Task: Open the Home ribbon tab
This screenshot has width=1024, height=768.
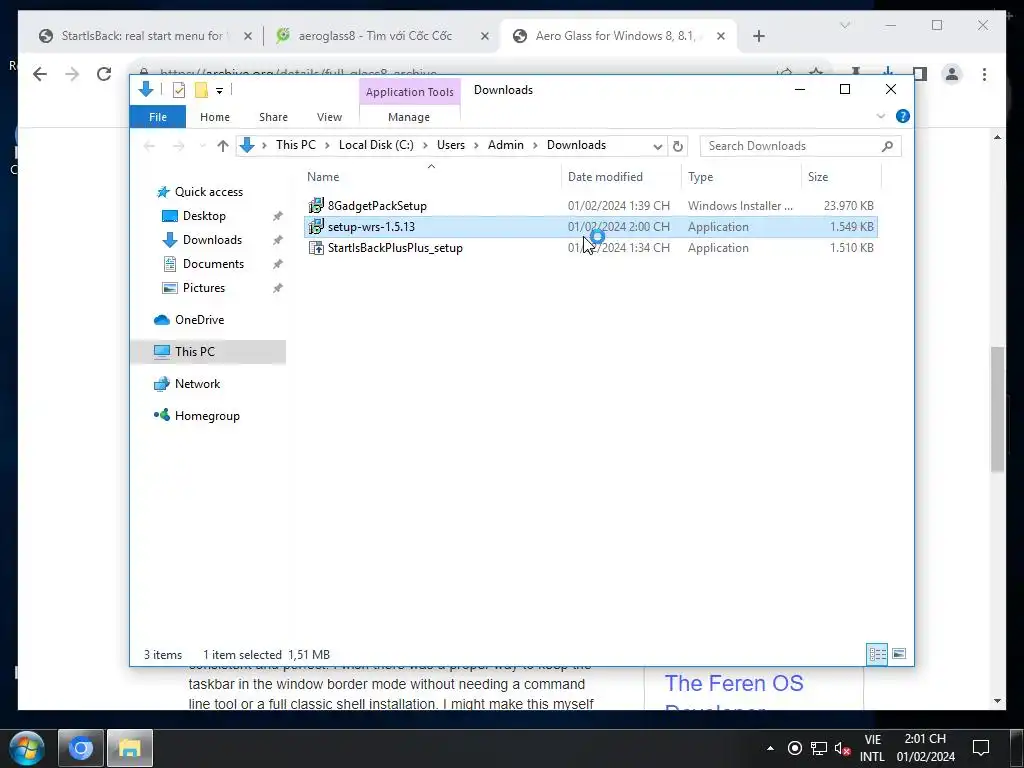Action: coord(215,117)
